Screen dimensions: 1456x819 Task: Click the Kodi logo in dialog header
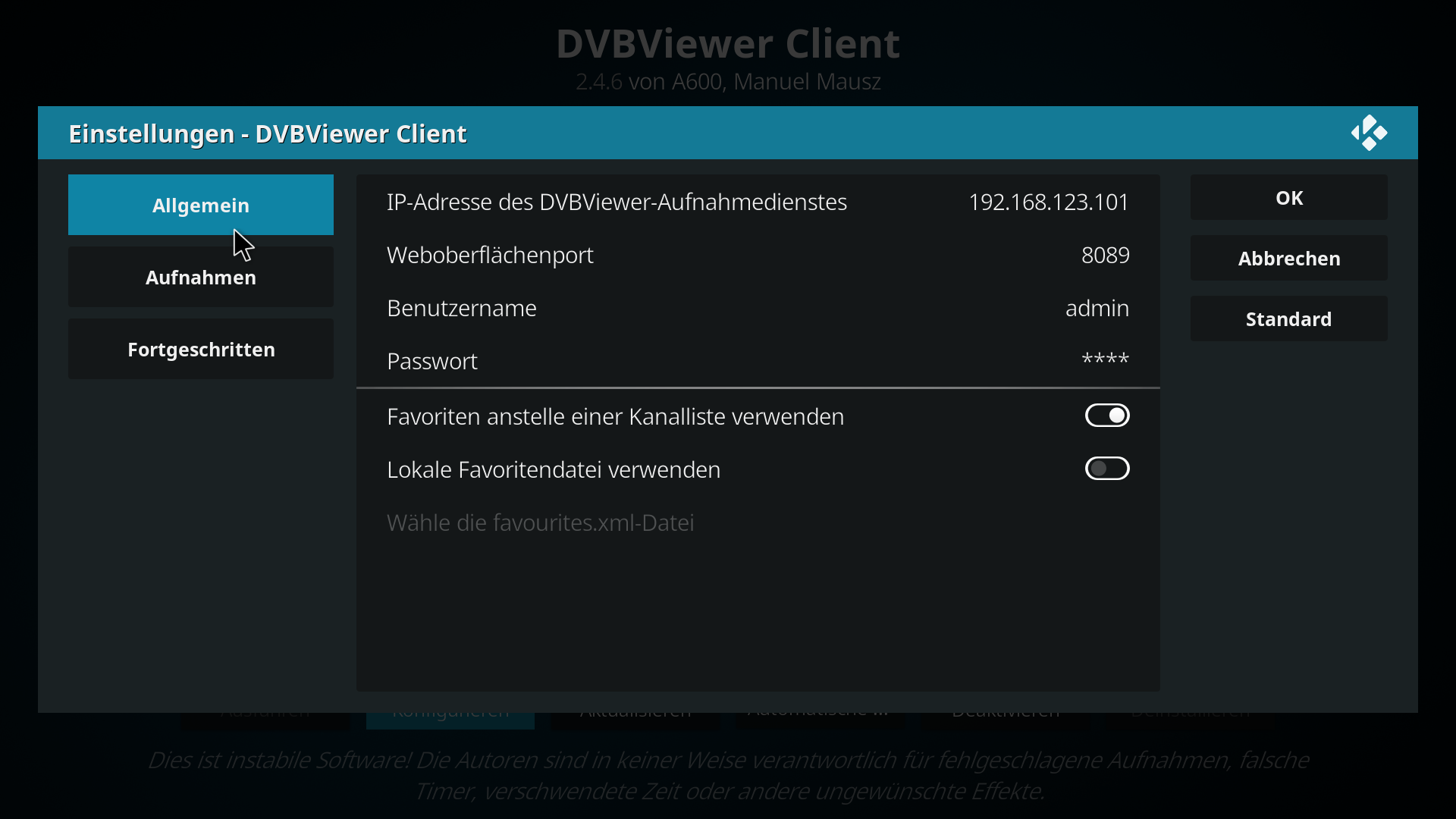(1369, 133)
